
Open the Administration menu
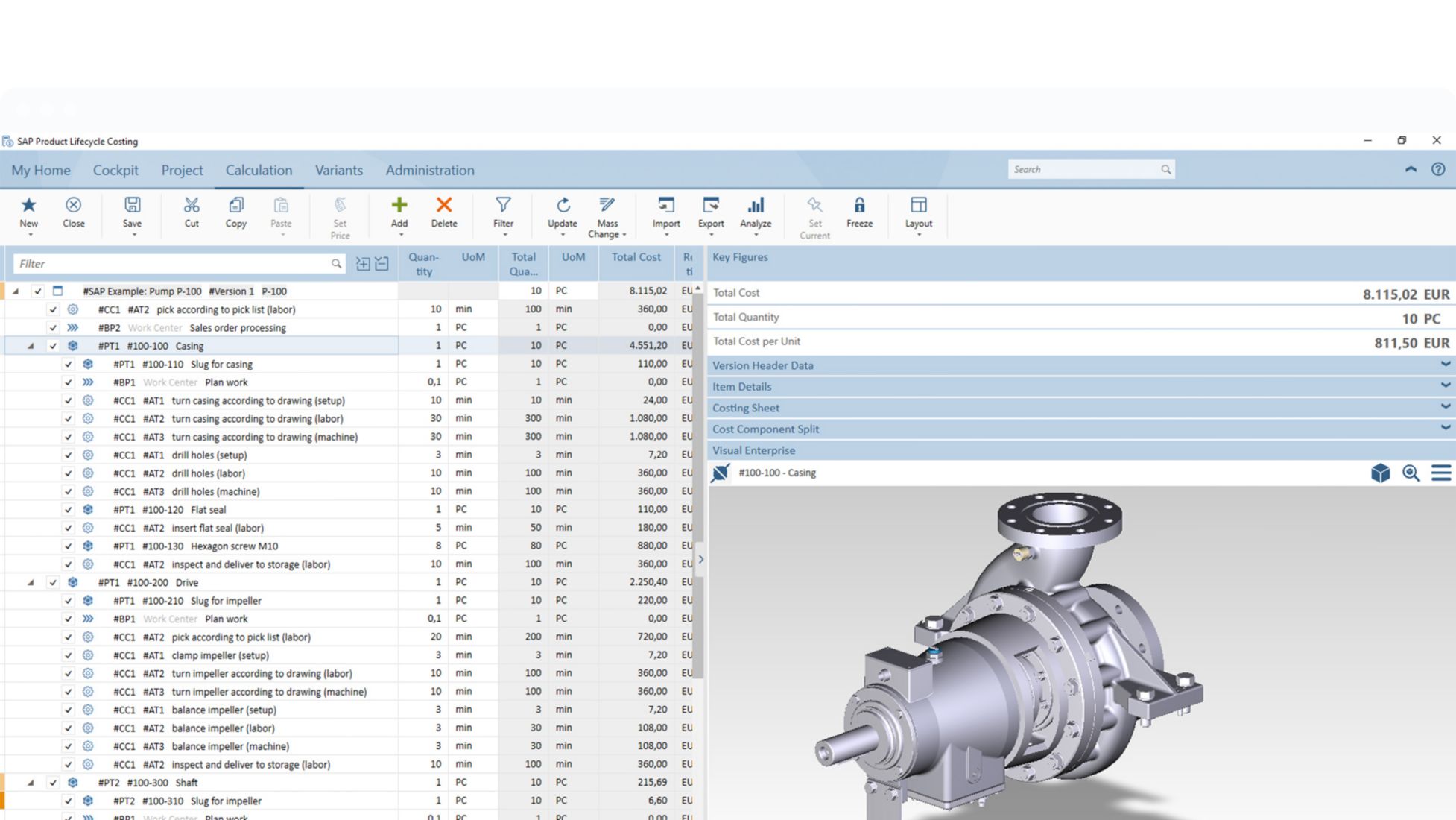point(429,170)
